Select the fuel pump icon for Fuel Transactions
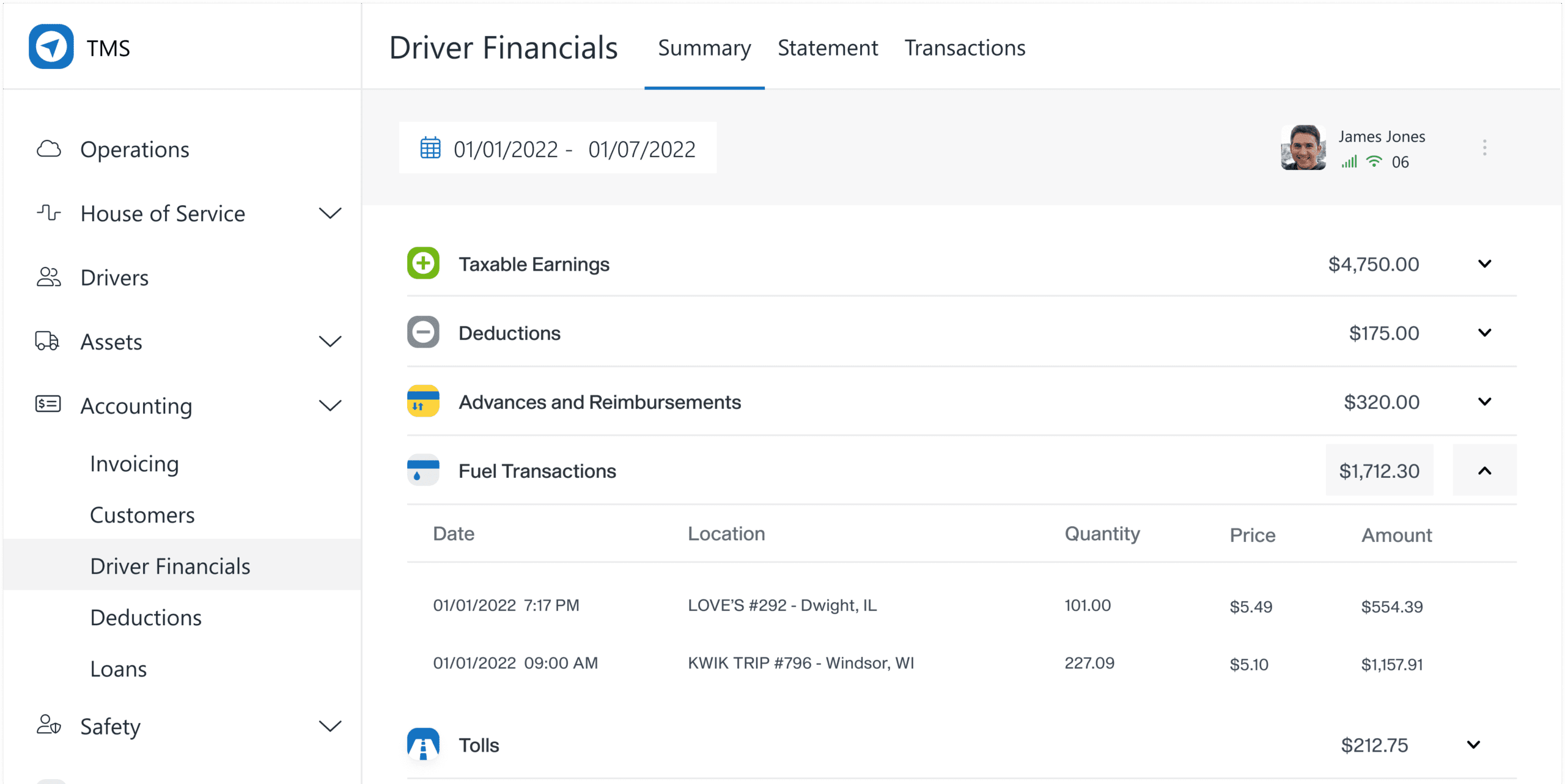The height and width of the screenshot is (784, 1565). pyautogui.click(x=422, y=470)
